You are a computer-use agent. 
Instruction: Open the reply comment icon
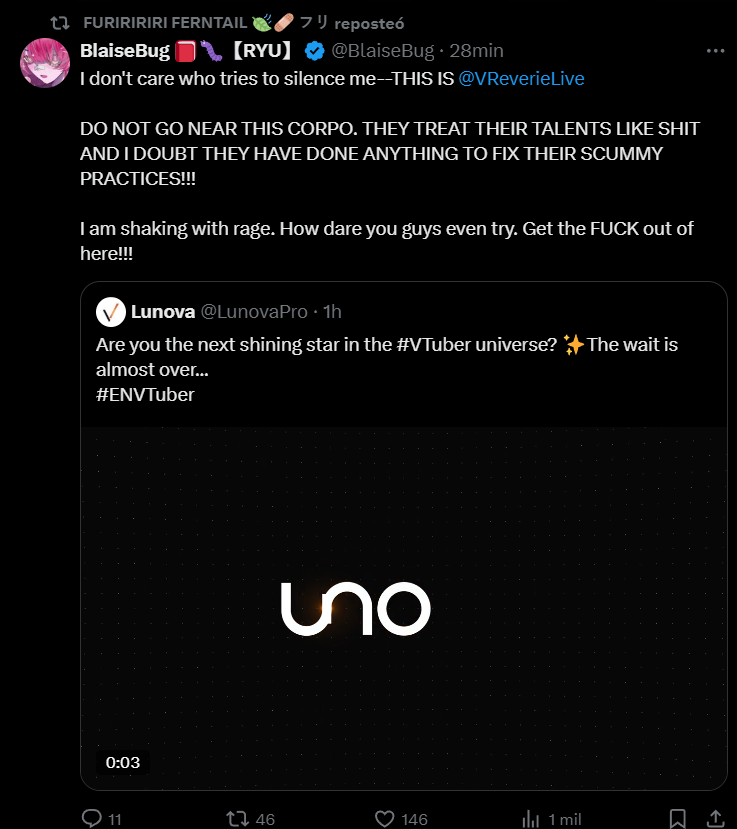coord(91,818)
